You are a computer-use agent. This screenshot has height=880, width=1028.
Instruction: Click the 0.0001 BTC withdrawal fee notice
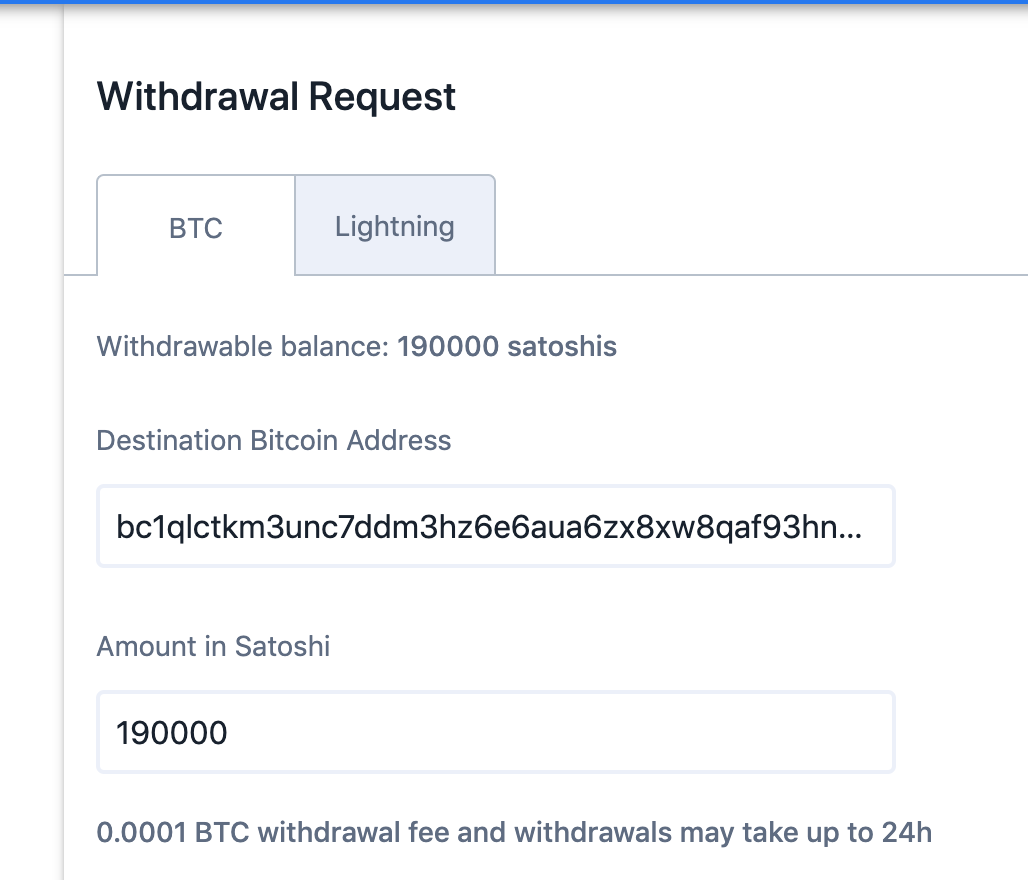(x=514, y=832)
